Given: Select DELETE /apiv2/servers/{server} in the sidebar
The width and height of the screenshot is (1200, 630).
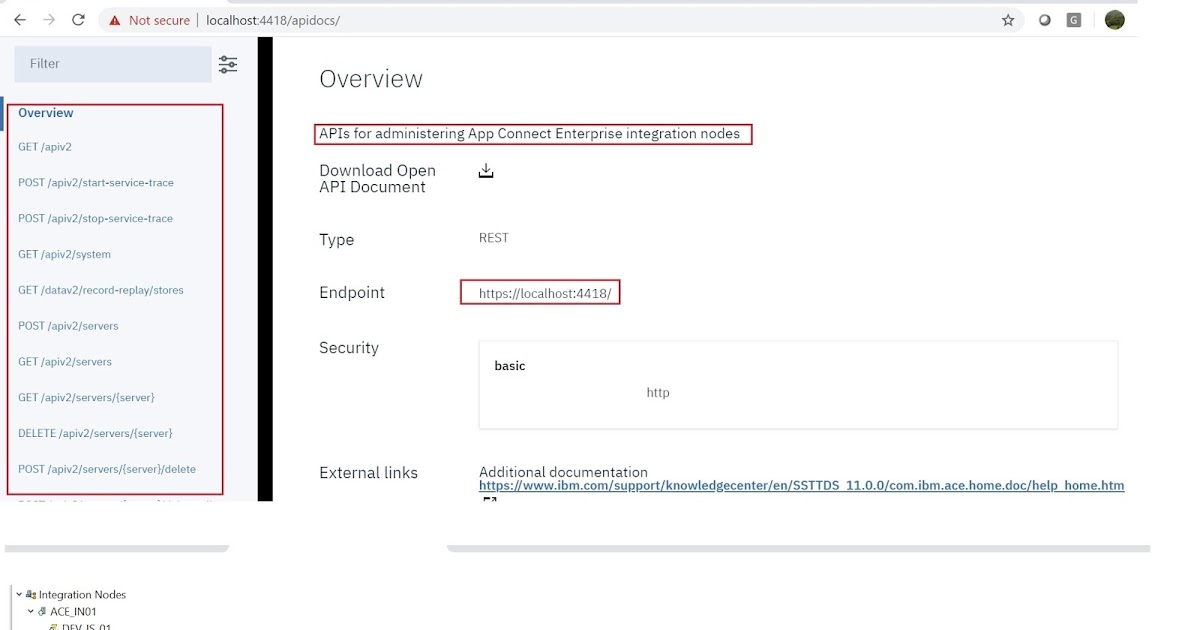Looking at the screenshot, I should (95, 433).
